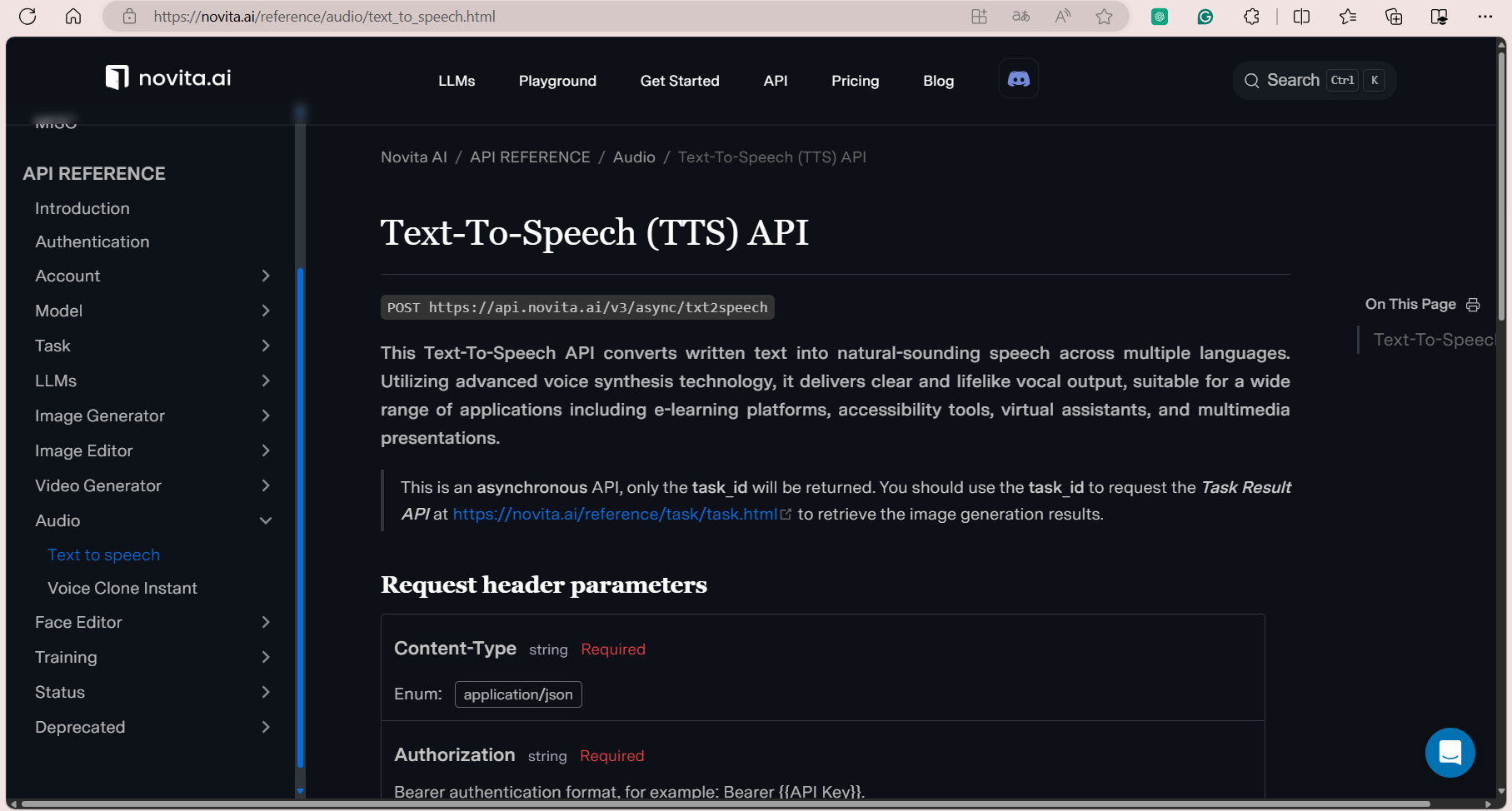Click the translate page icon in address bar
Screen dimensions: 1512x811
point(1020,17)
